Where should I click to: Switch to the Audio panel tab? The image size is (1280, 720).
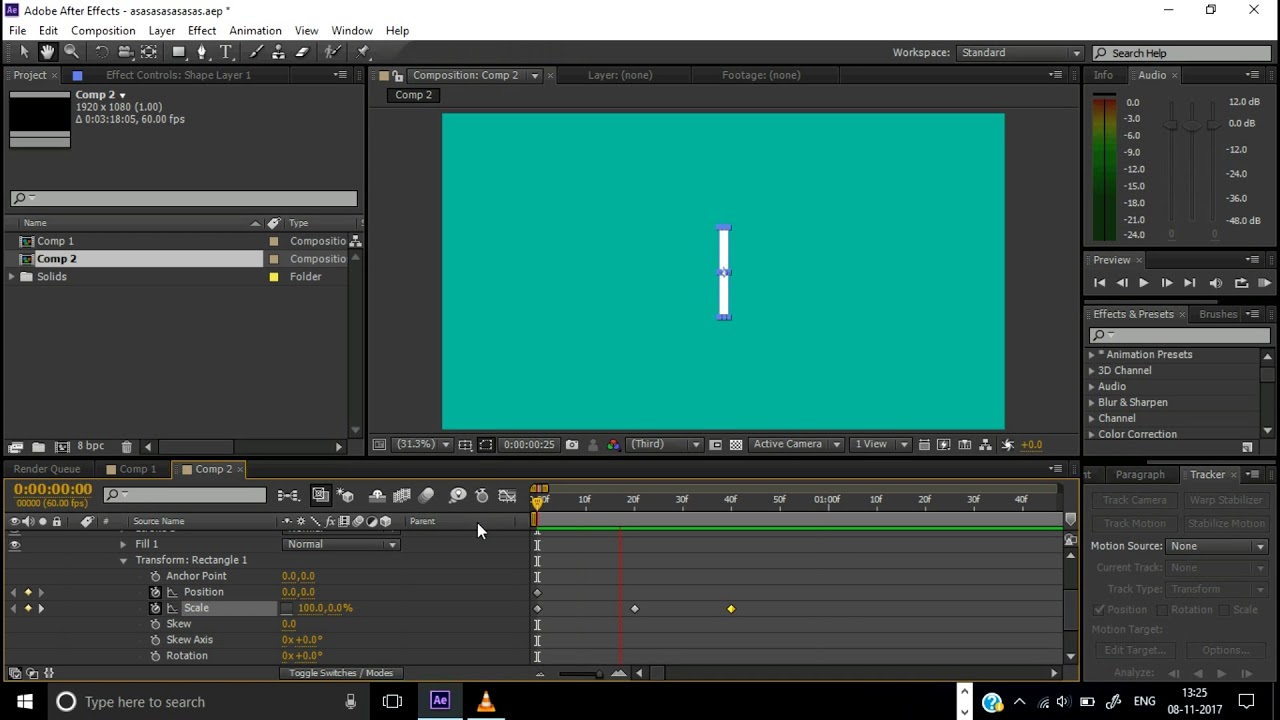(x=1151, y=75)
